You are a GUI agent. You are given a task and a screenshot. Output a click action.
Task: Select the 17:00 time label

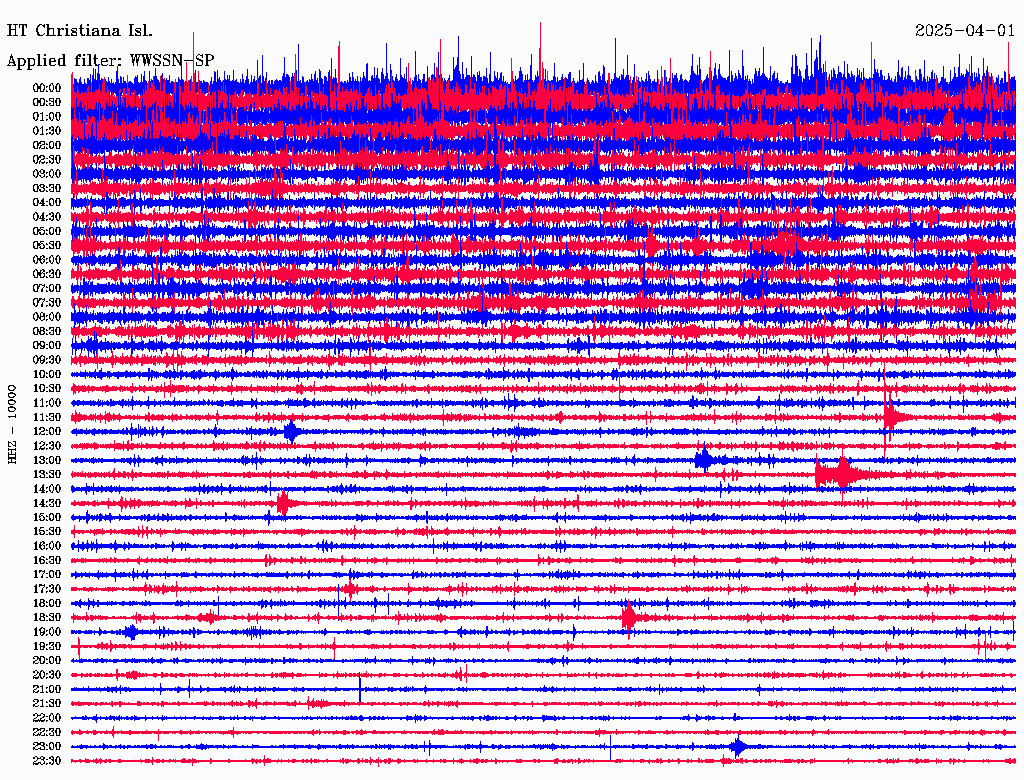(47, 575)
